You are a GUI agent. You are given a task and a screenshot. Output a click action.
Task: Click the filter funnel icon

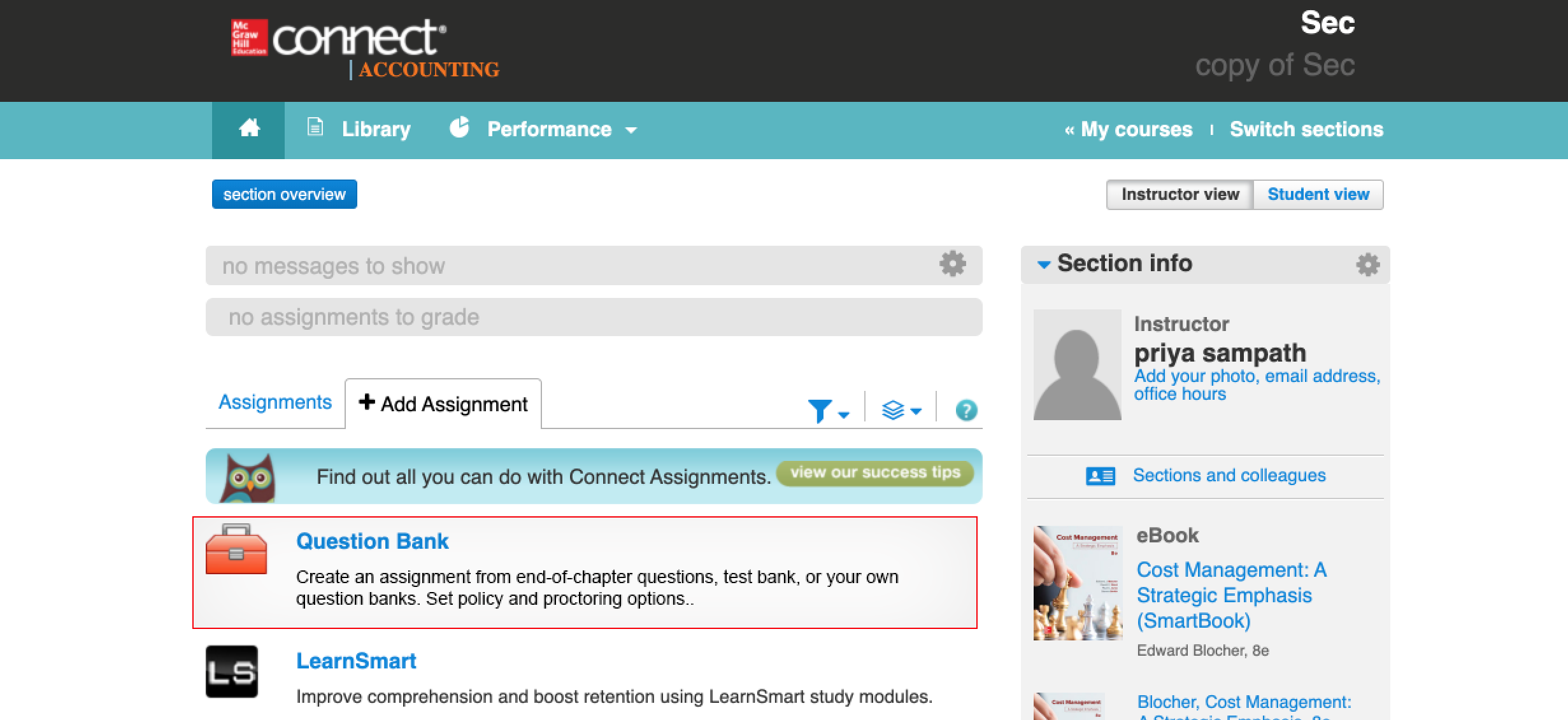coord(819,411)
